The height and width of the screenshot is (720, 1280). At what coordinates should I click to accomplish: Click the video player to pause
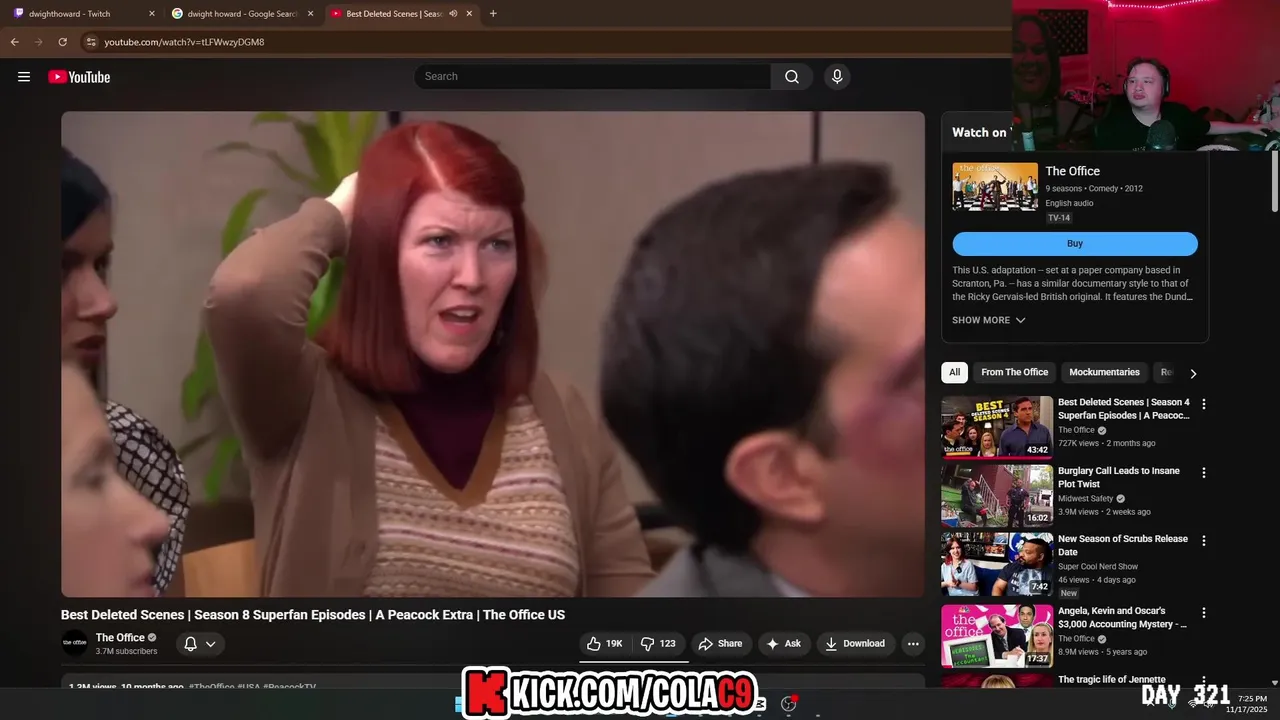click(493, 354)
